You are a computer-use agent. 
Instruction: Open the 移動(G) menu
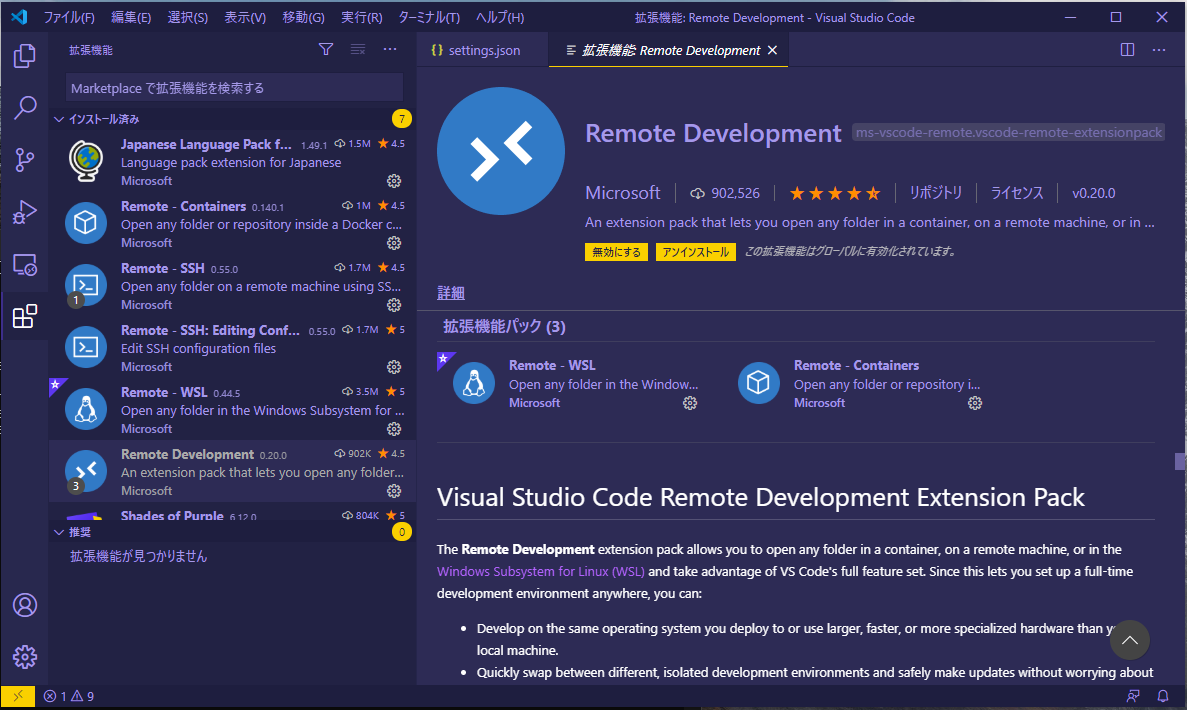[304, 17]
